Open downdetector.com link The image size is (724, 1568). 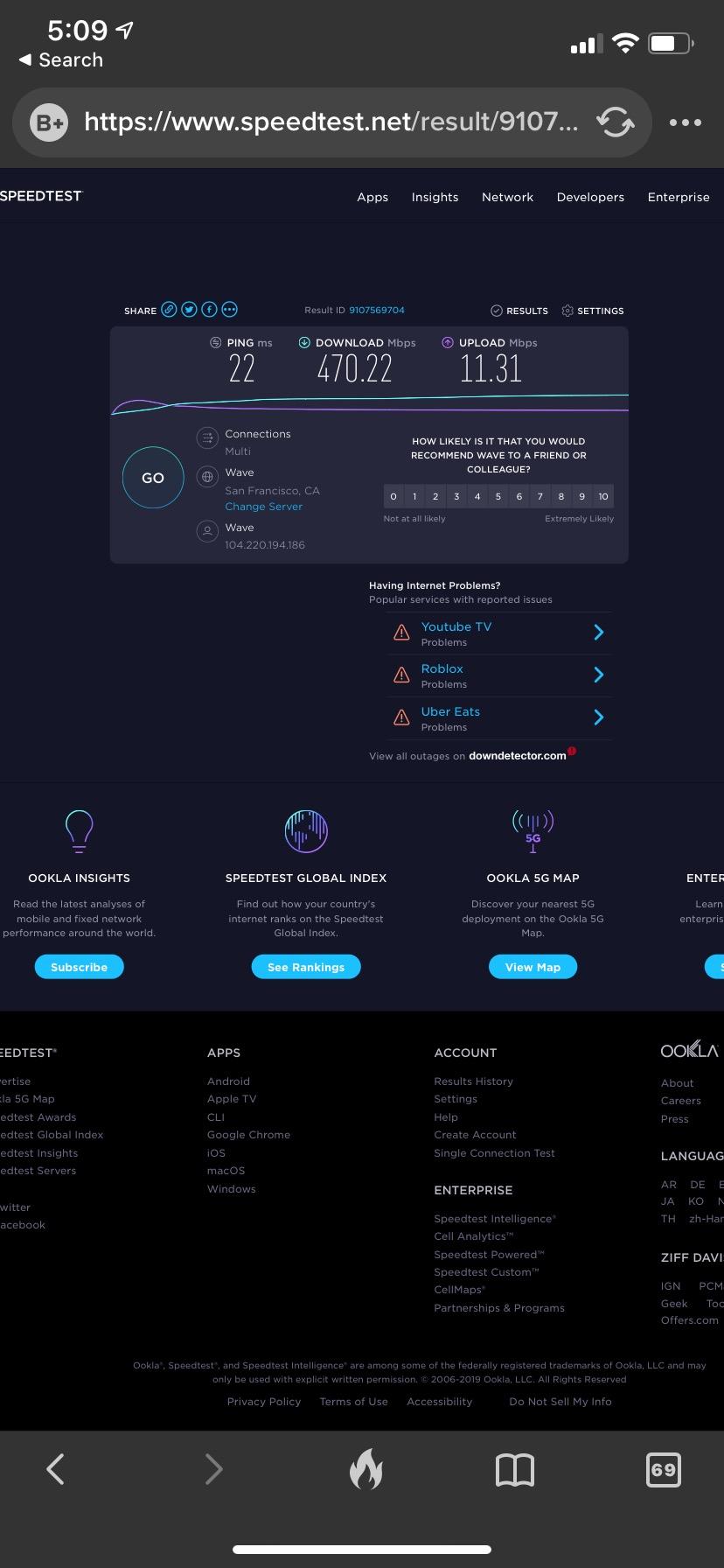pyautogui.click(x=518, y=756)
